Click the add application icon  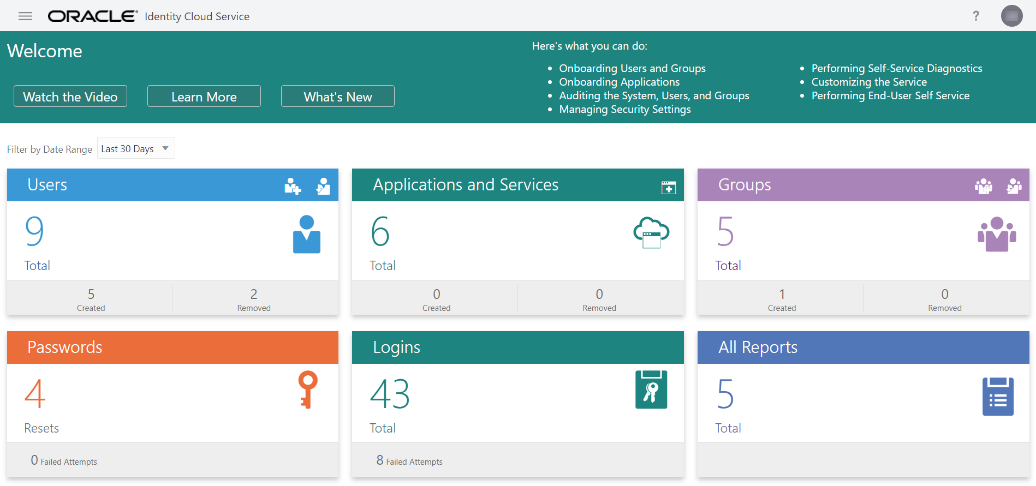669,187
